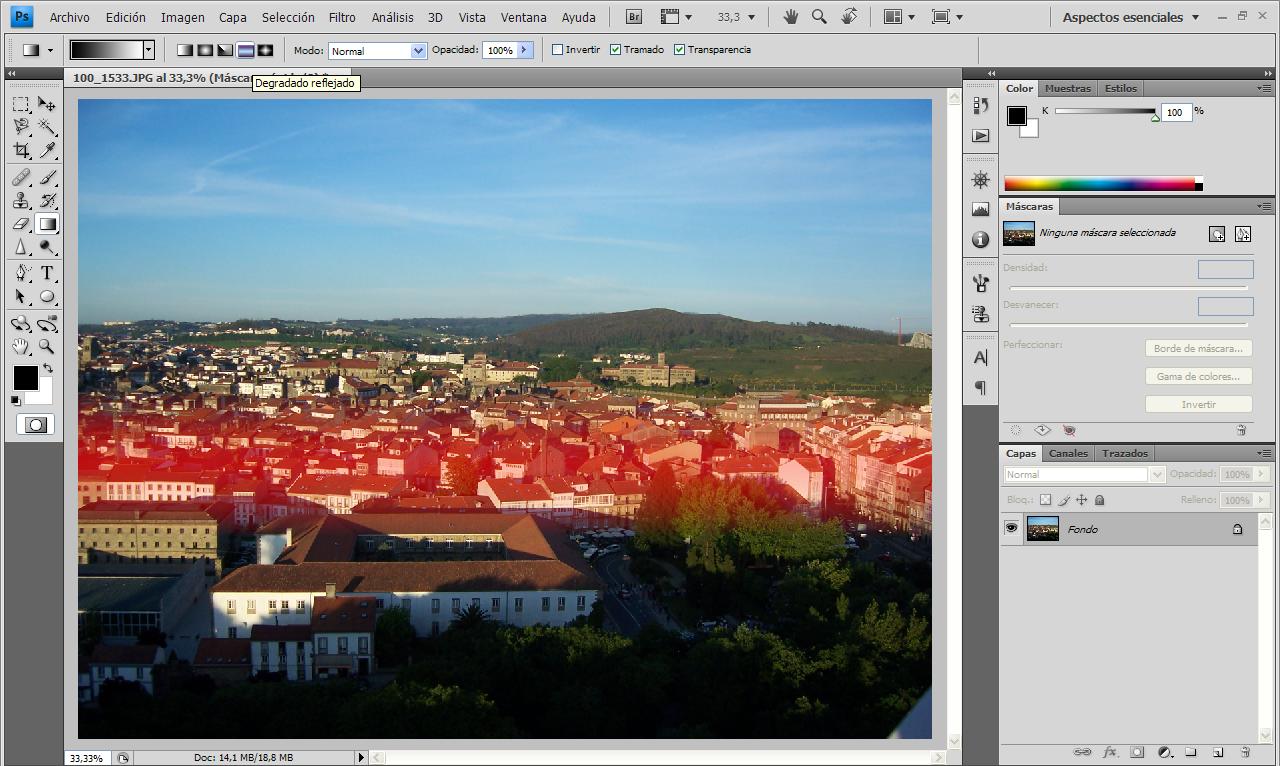The width and height of the screenshot is (1280, 766).
Task: Enable the Invertir checkbox in the options bar
Action: (x=557, y=49)
